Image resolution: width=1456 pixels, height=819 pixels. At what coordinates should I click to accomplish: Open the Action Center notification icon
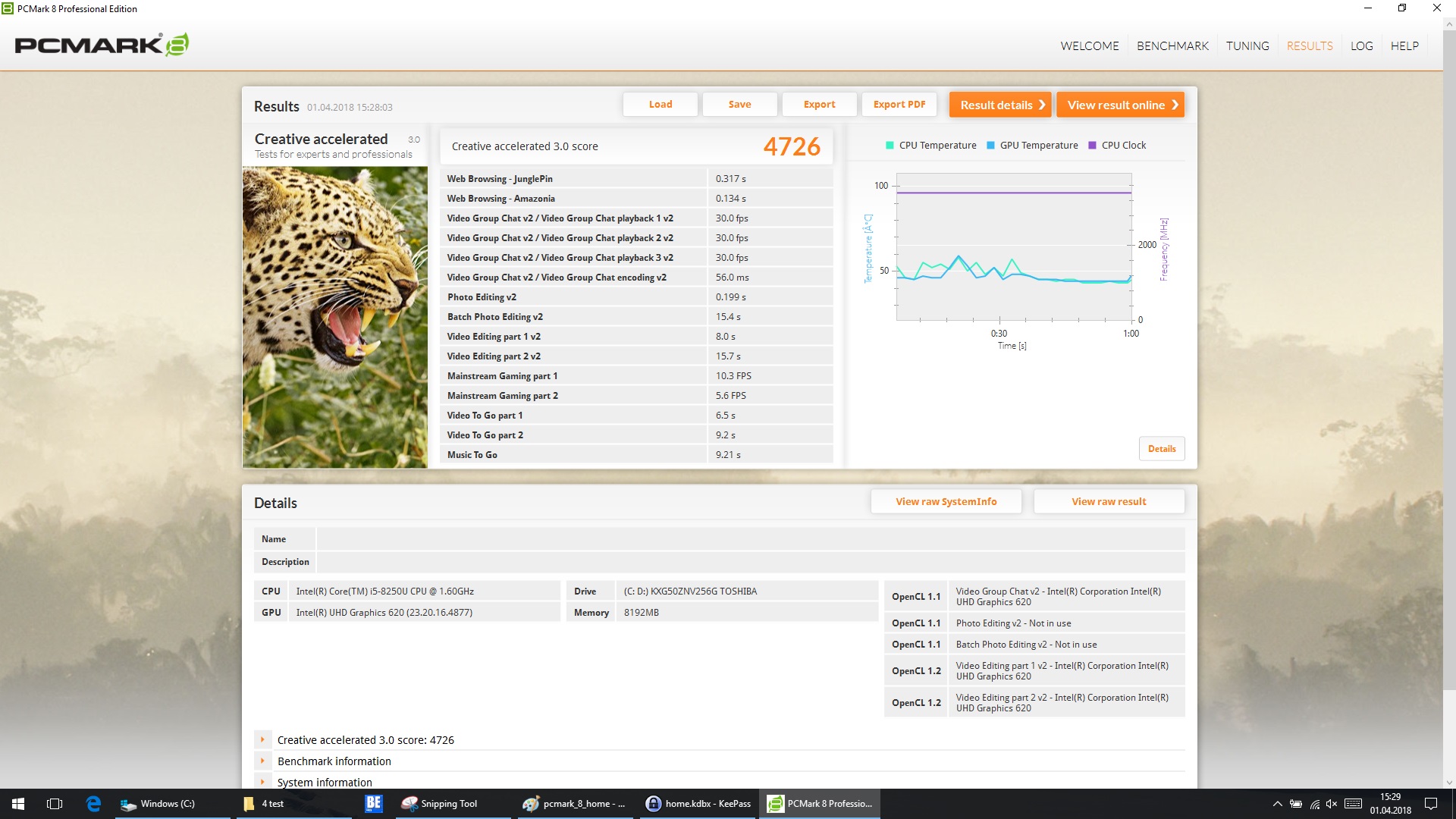coord(1431,804)
